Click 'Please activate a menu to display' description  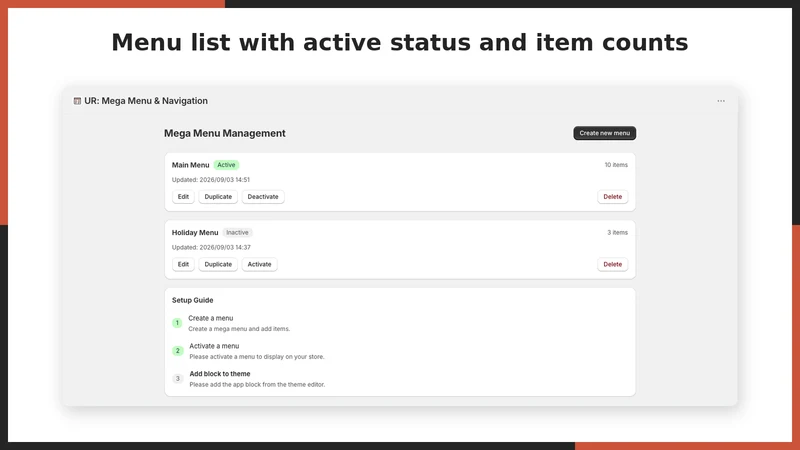pyautogui.click(x=257, y=357)
